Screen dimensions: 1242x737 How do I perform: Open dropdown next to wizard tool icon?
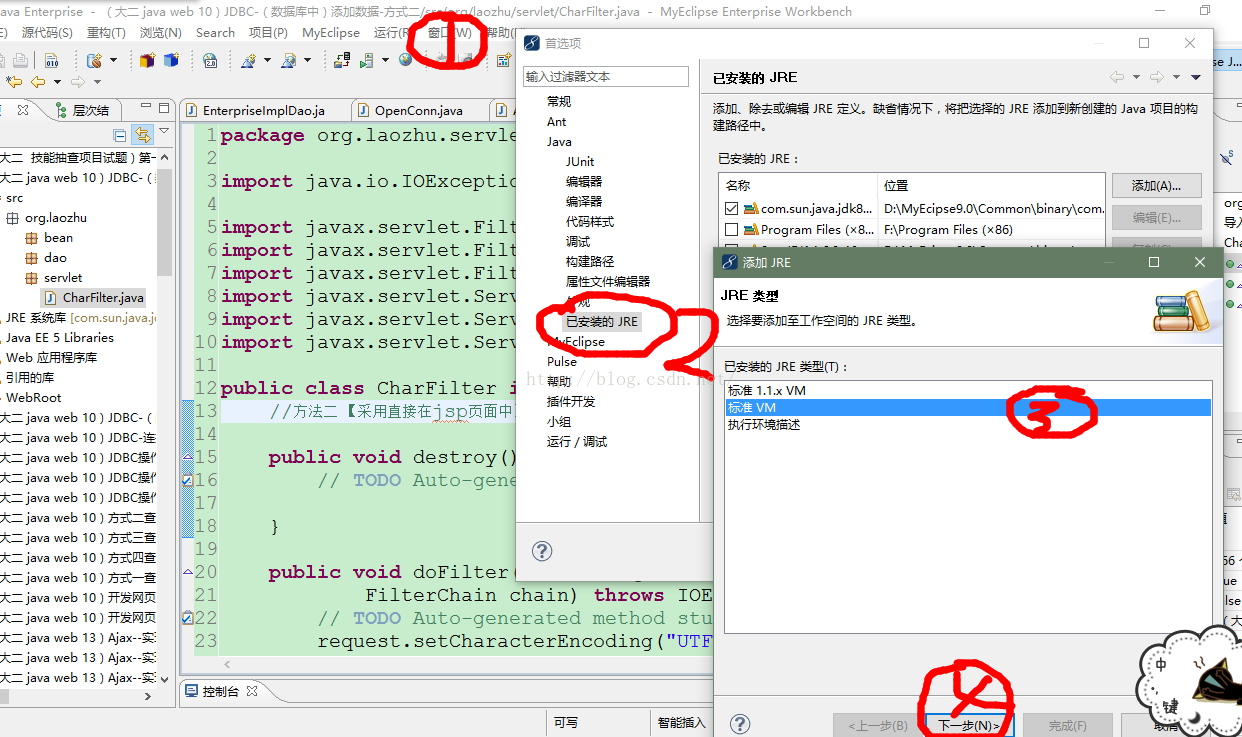point(267,60)
